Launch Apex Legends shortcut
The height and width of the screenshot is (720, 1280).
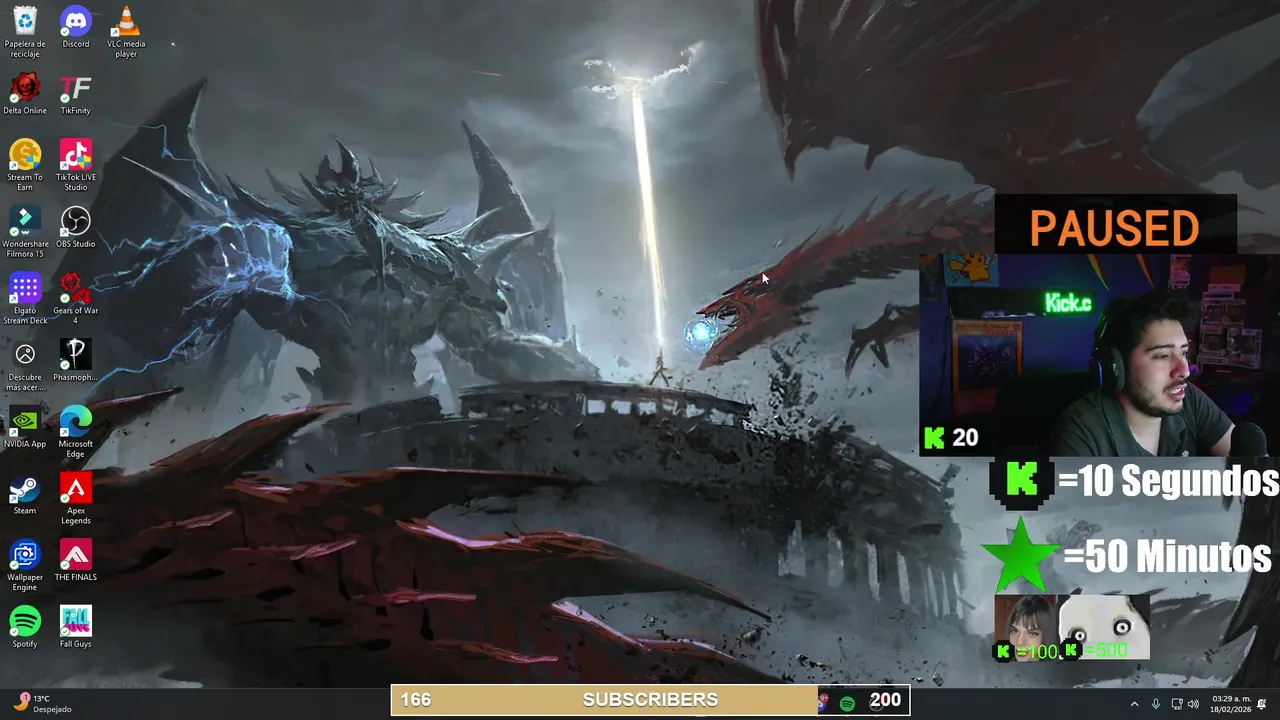coord(76,498)
